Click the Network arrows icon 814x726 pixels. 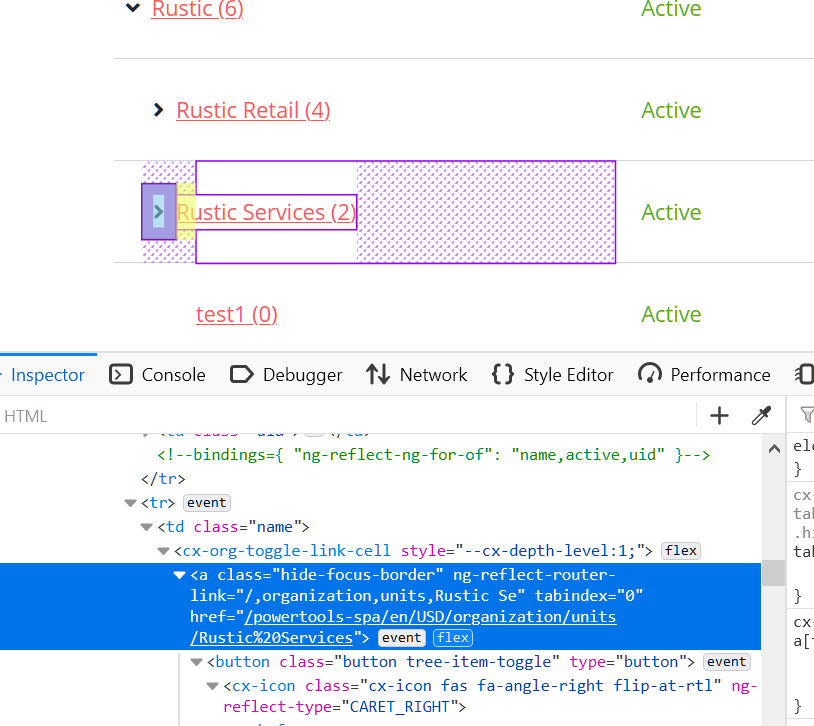click(x=378, y=374)
